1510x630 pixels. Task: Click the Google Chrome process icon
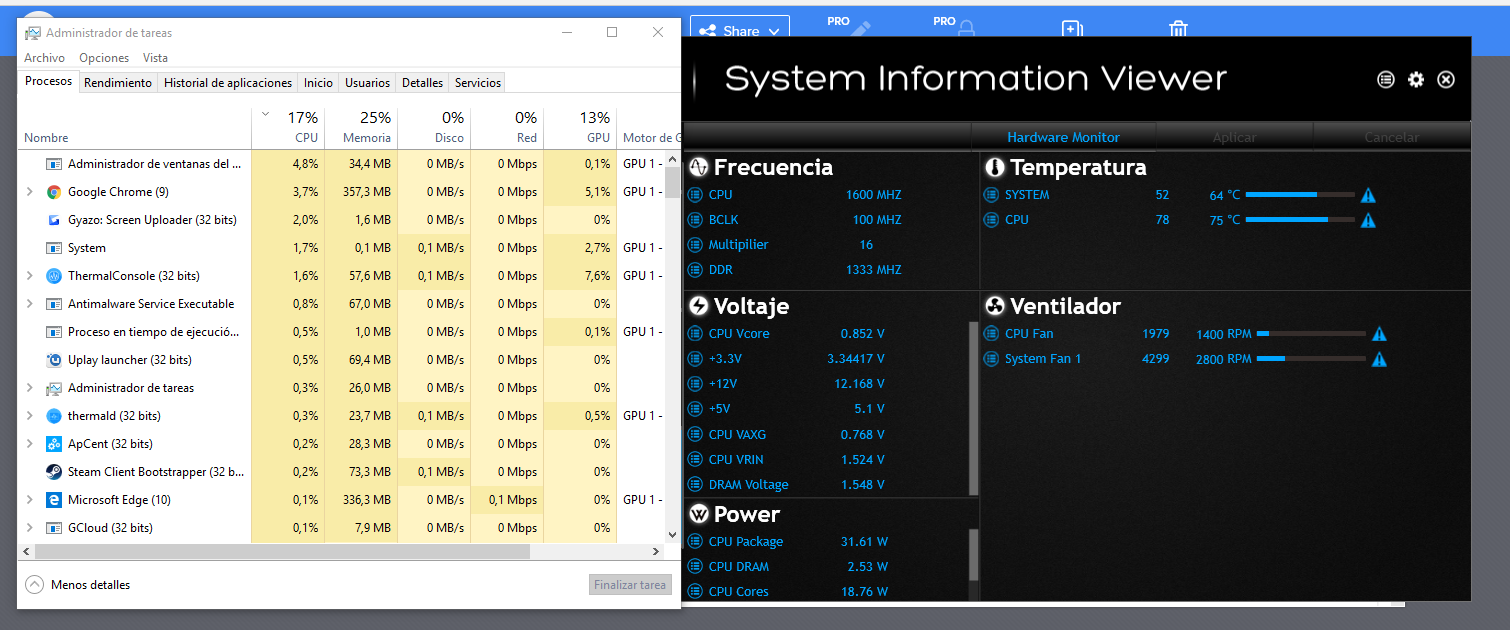coord(54,192)
